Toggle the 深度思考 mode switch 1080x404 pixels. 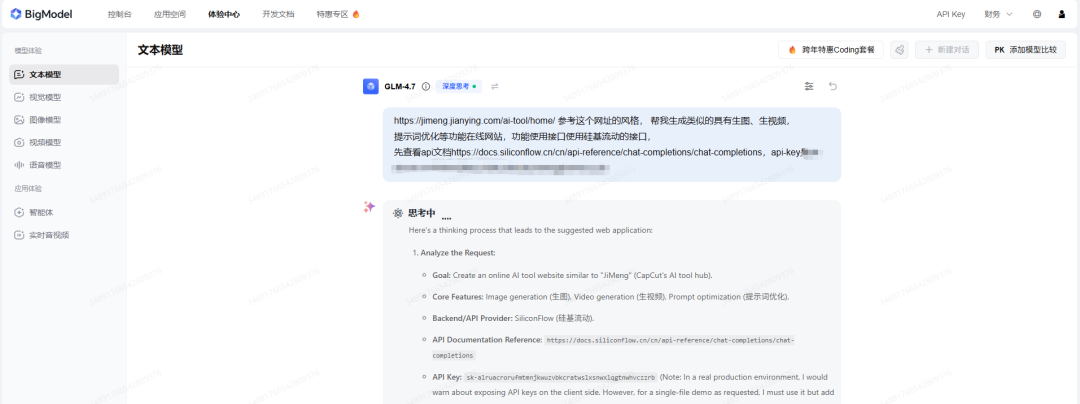pos(459,87)
